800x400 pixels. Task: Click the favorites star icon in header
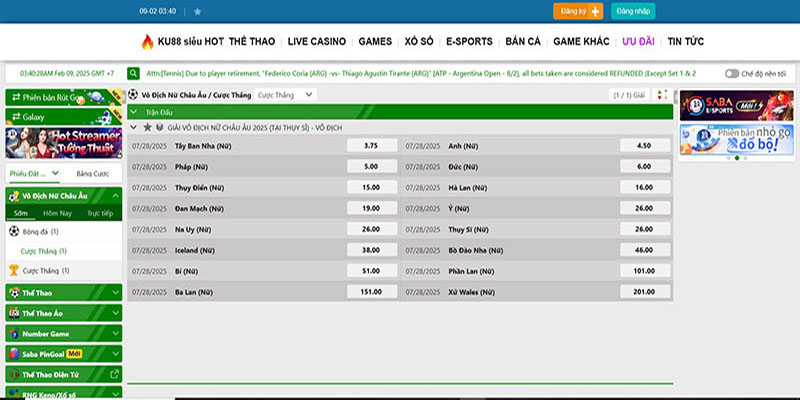tap(197, 11)
